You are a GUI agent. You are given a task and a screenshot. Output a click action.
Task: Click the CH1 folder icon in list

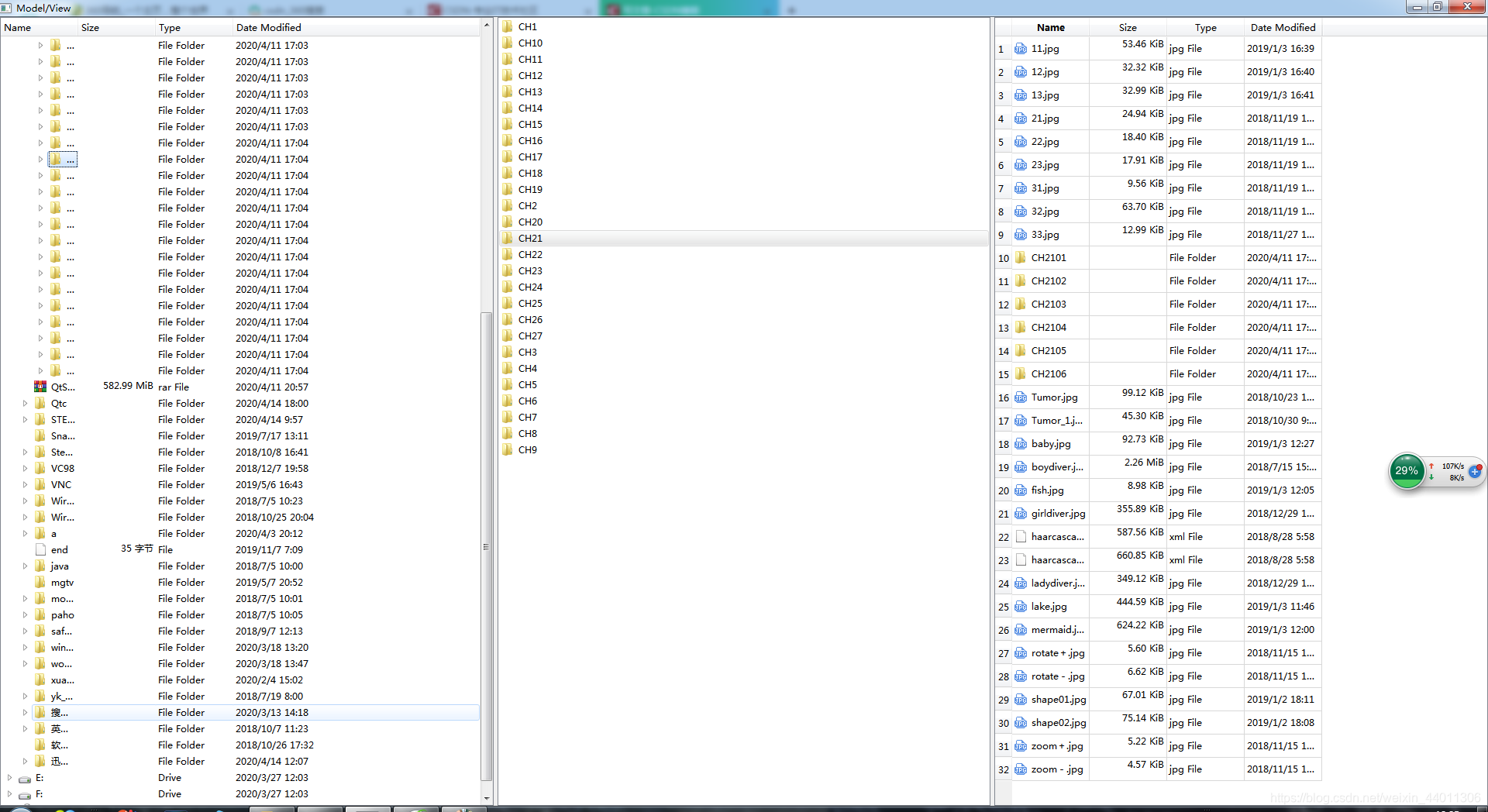508,26
